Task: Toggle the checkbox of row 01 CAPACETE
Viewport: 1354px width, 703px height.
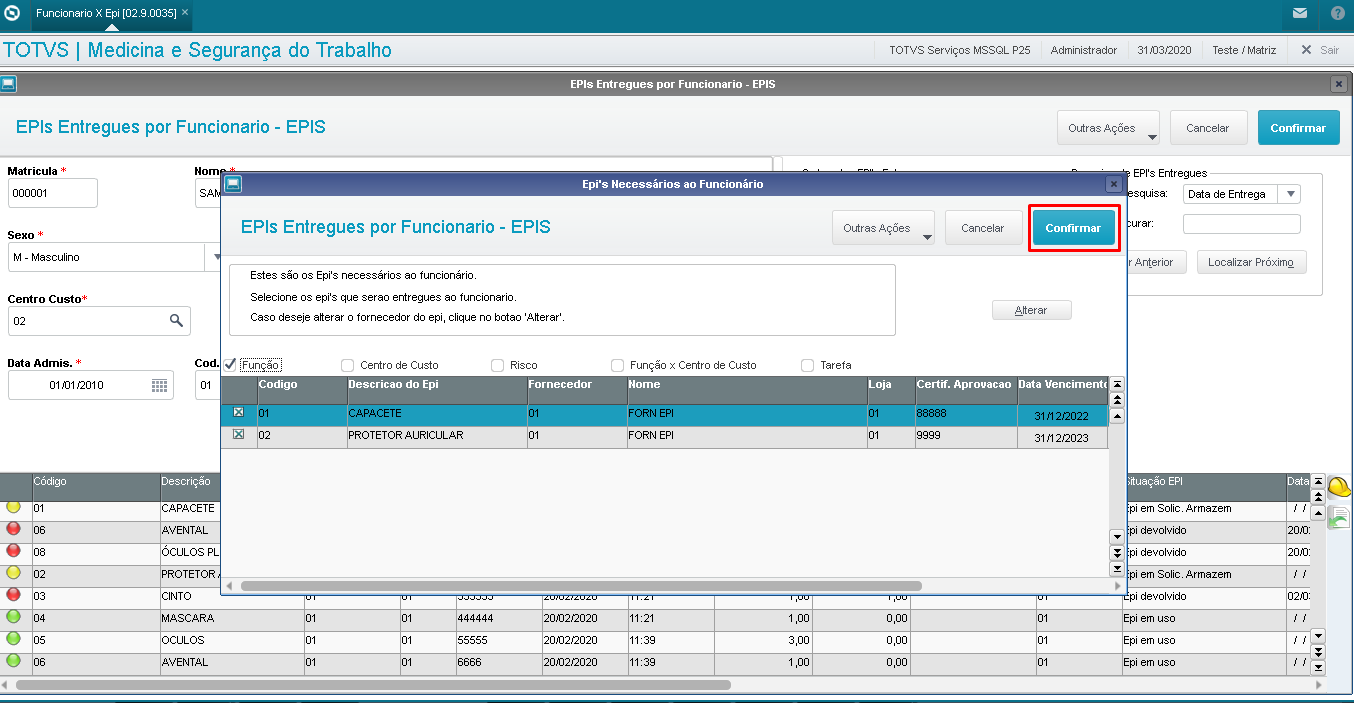Action: click(238, 412)
